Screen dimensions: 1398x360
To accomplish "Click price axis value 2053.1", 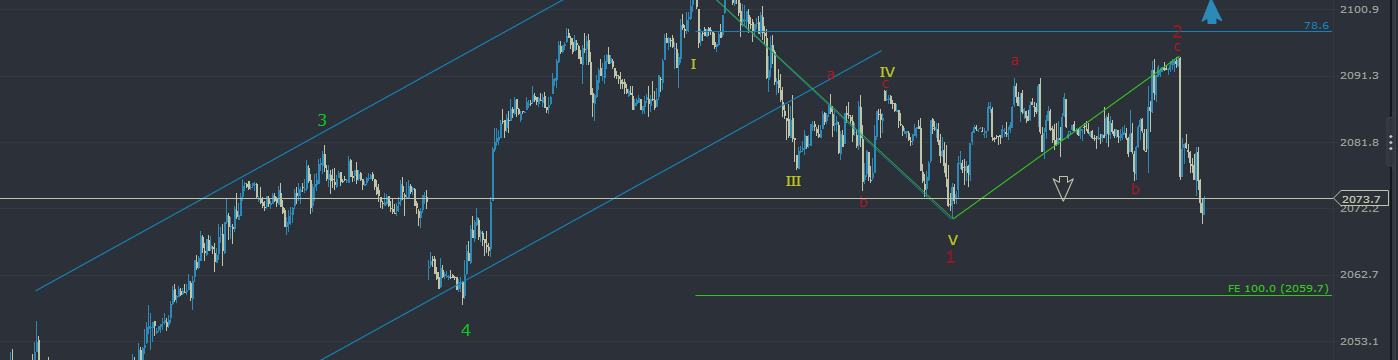I will [x=1359, y=341].
